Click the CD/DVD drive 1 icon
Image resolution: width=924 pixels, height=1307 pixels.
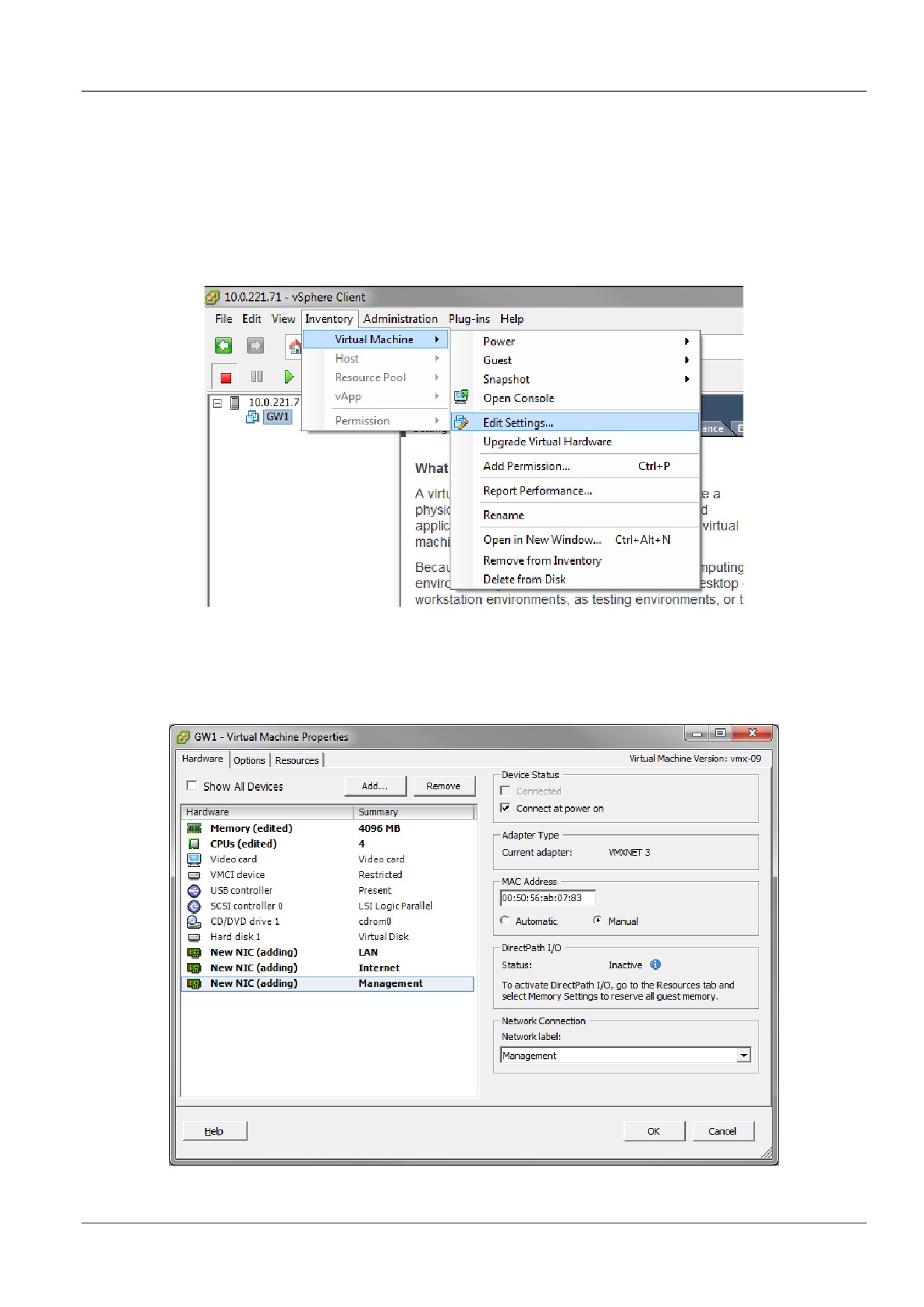coord(194,921)
